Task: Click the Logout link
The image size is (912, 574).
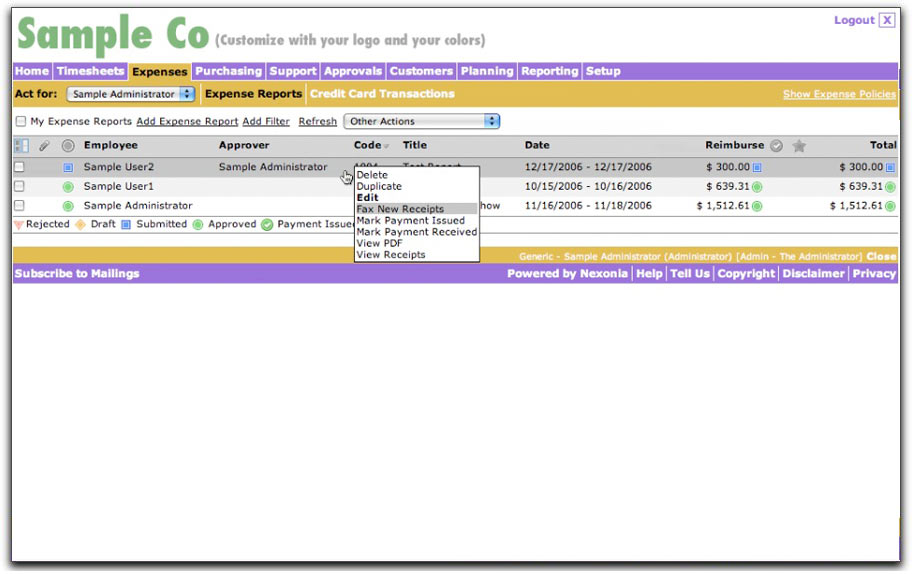Action: point(854,20)
